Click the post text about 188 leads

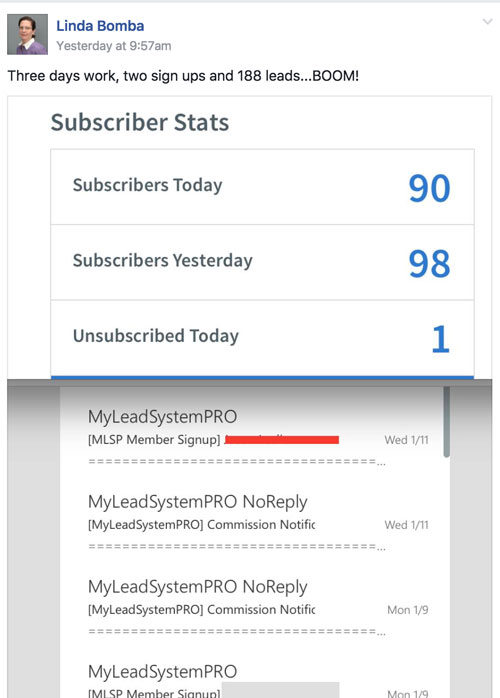point(183,76)
